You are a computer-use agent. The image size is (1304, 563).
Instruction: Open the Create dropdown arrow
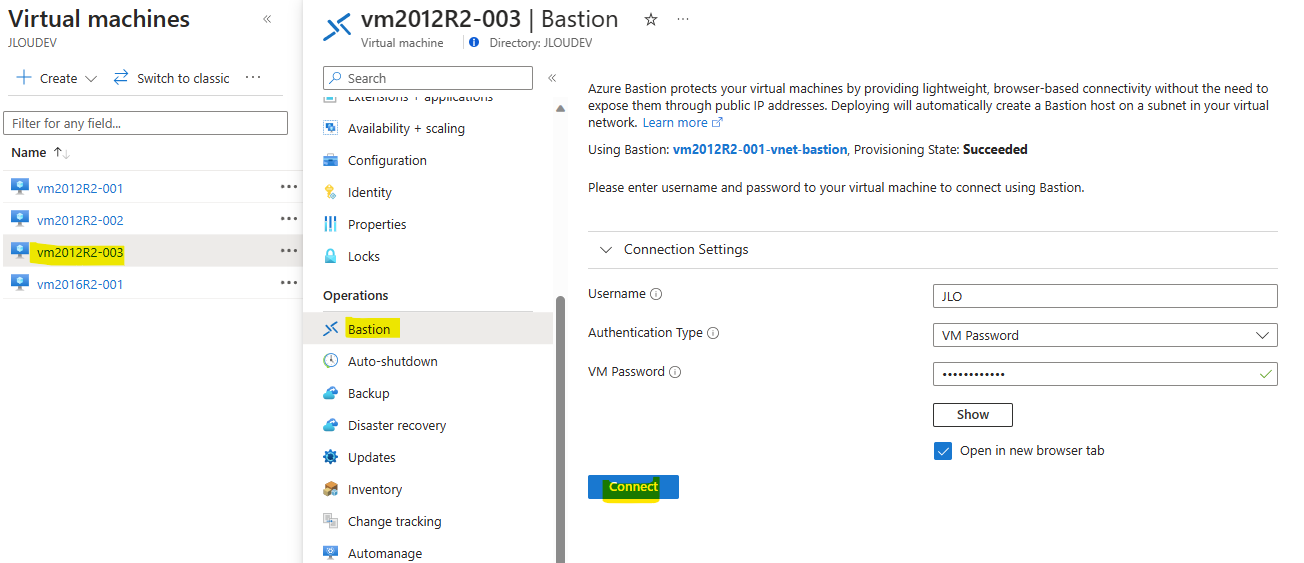91,79
